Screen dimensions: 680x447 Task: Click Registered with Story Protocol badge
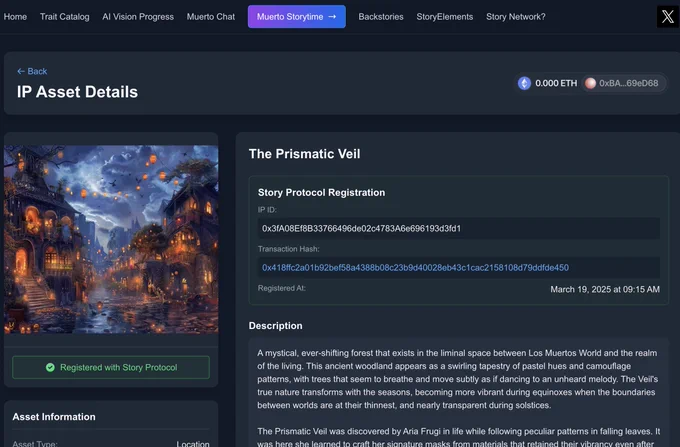[111, 367]
